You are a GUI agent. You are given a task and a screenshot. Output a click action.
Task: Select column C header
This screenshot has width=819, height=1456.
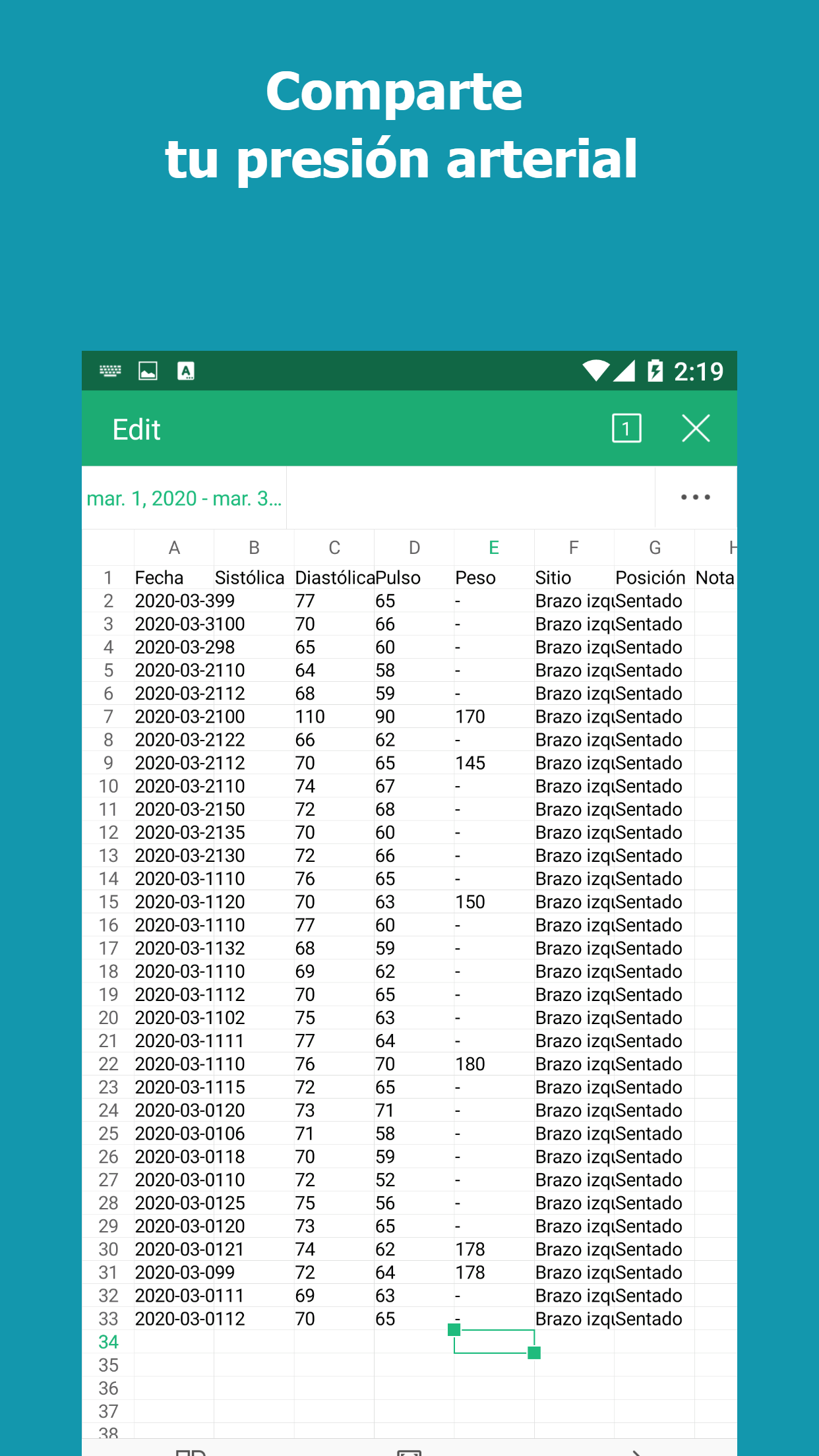(334, 547)
